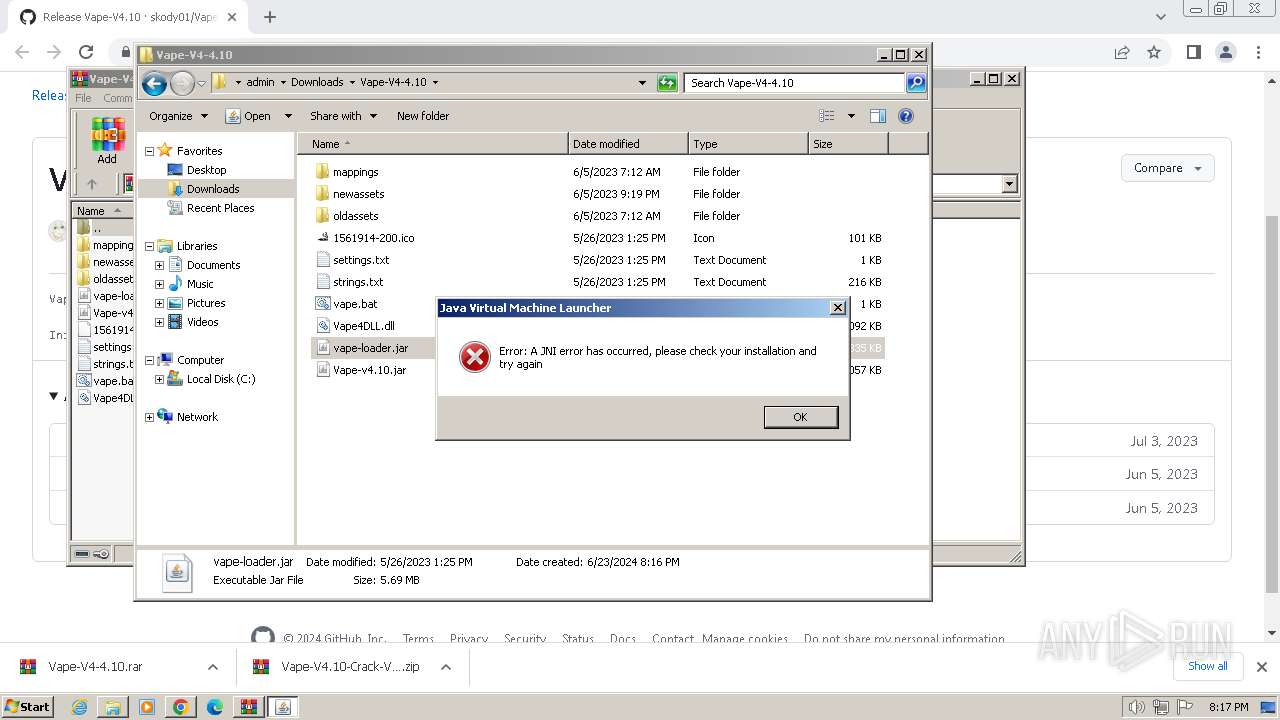
Task: Select the strings.txt file icon
Action: coord(322,282)
